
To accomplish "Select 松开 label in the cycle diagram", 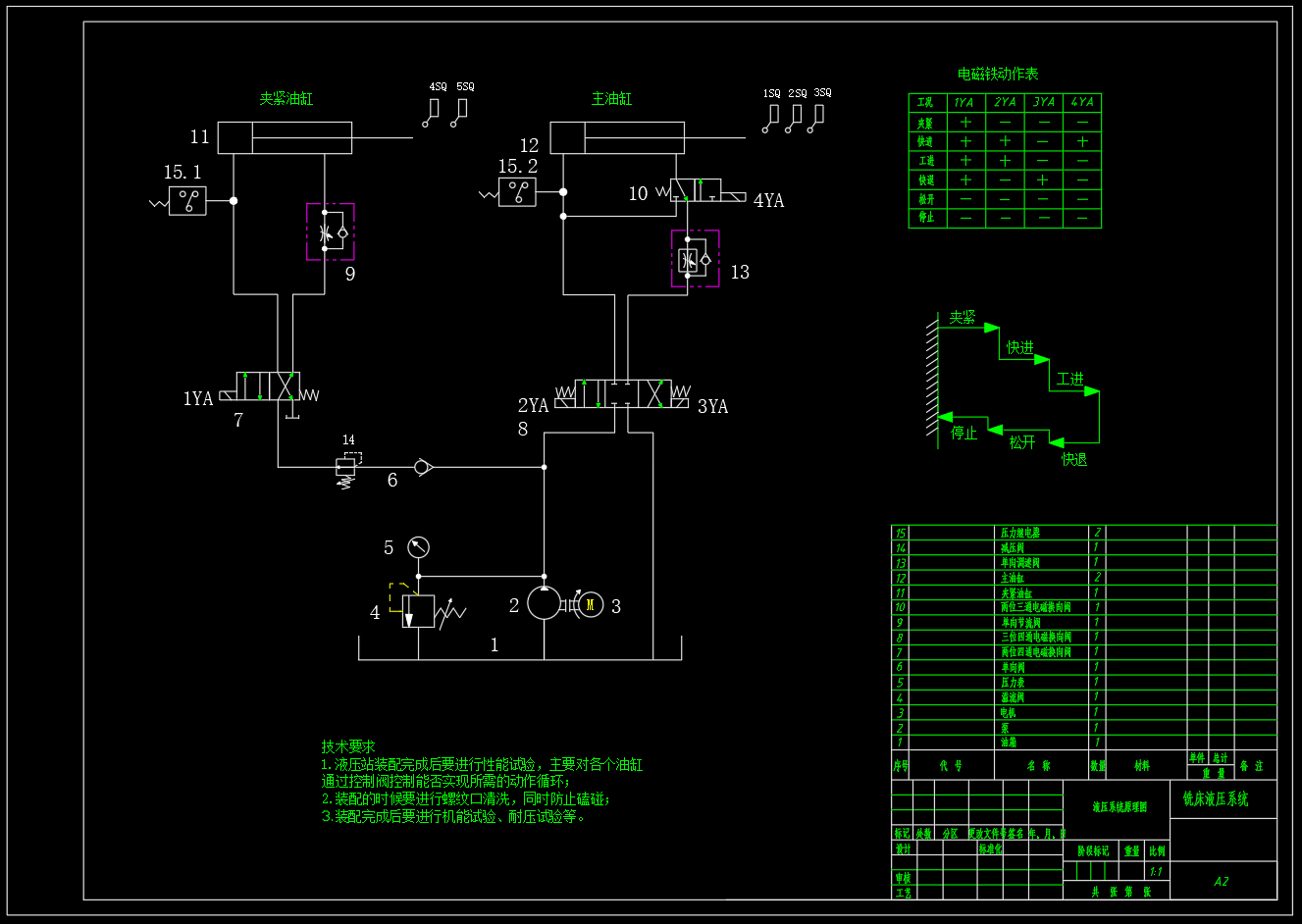I will point(1022,442).
